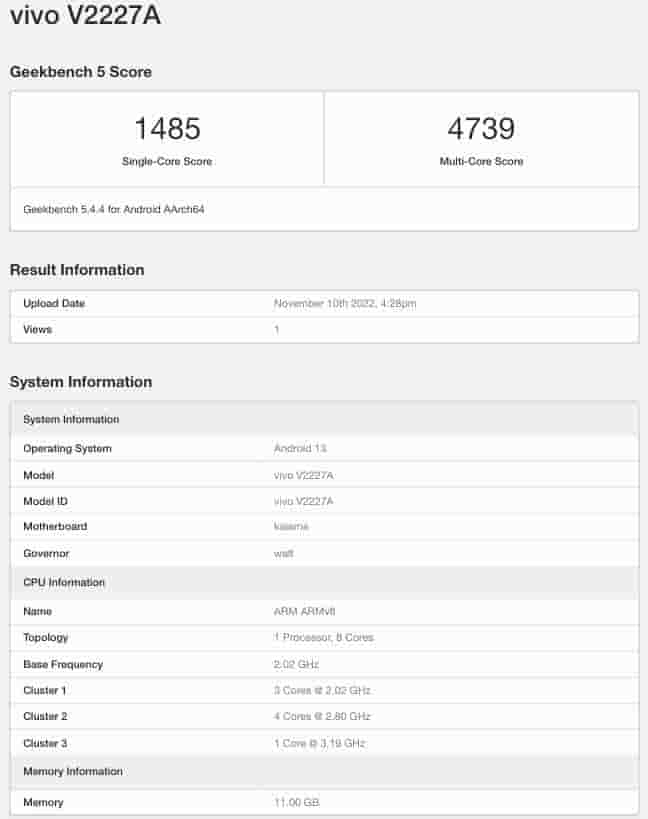Click the Motherboard row label
Image resolution: width=648 pixels, height=819 pixels.
pyautogui.click(x=55, y=527)
